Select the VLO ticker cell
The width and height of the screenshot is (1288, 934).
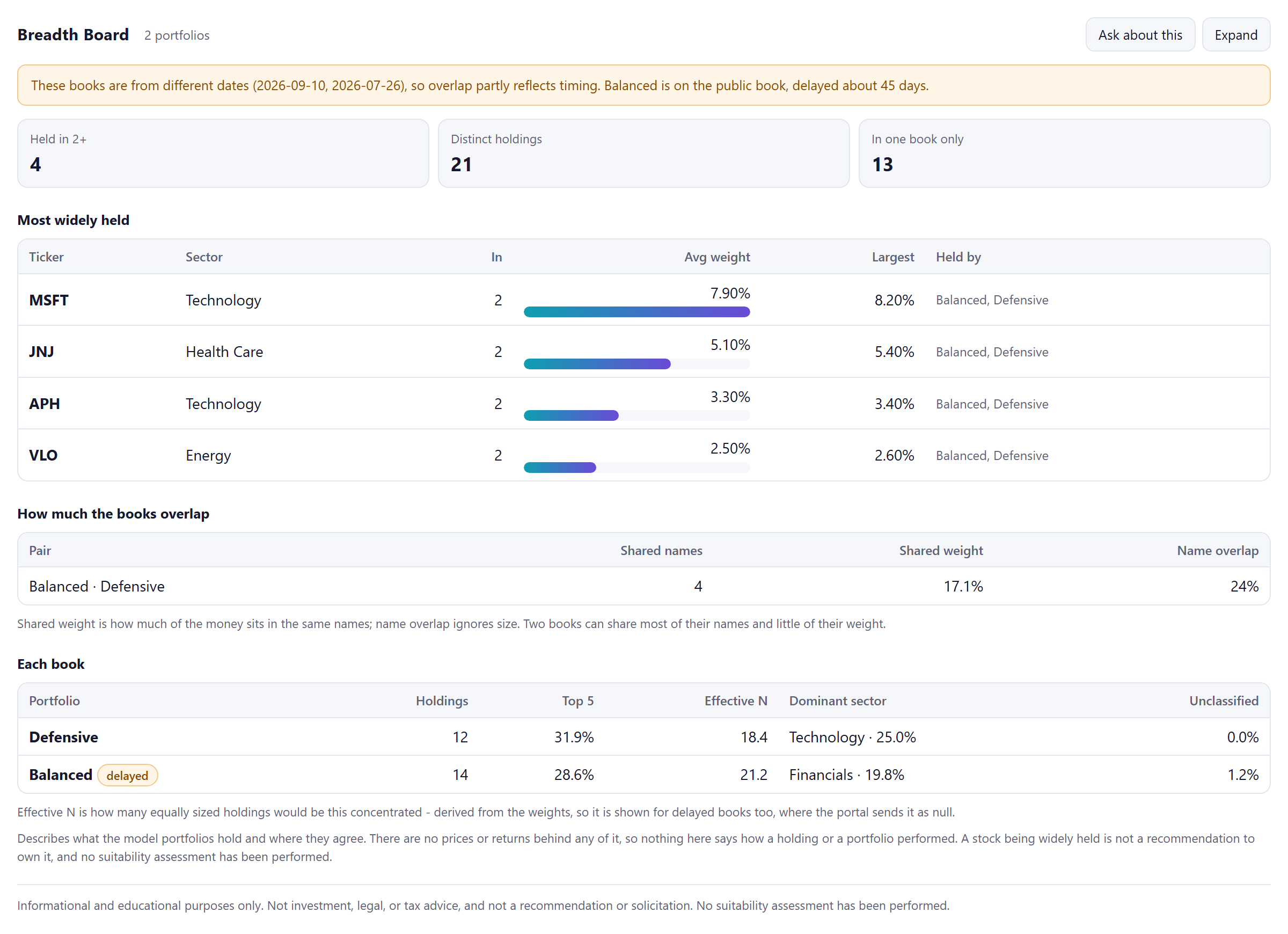[43, 456]
